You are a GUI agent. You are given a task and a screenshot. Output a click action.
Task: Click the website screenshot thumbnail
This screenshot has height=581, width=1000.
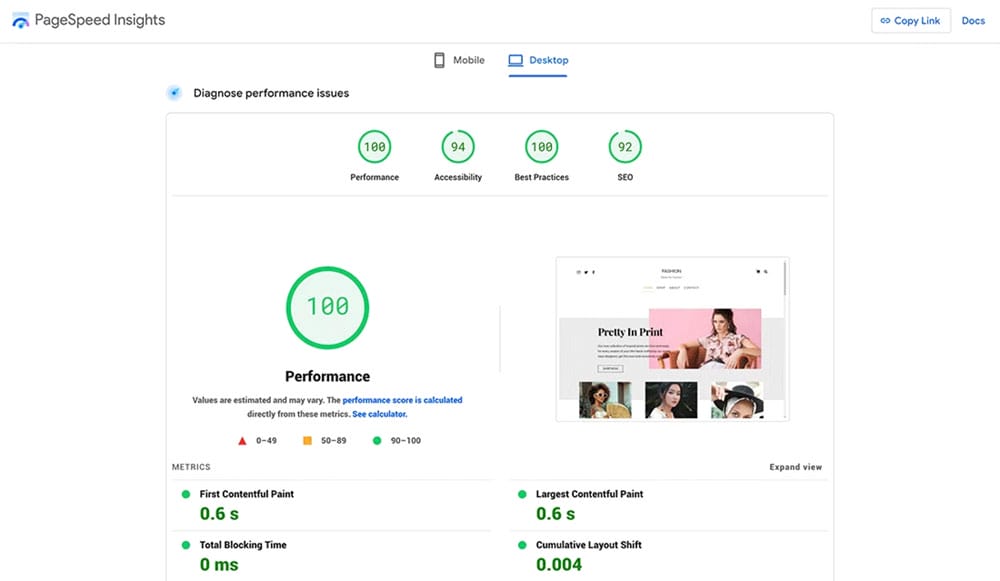click(x=672, y=339)
